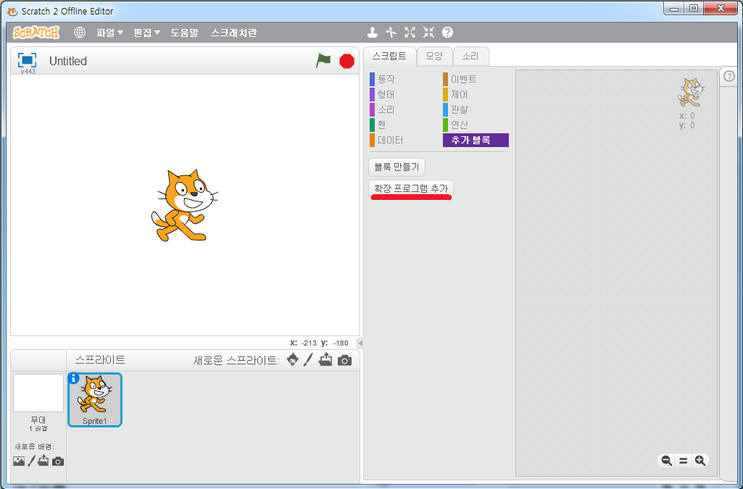Select the Grow sprite tool
Image resolution: width=743 pixels, height=489 pixels.
pos(410,32)
